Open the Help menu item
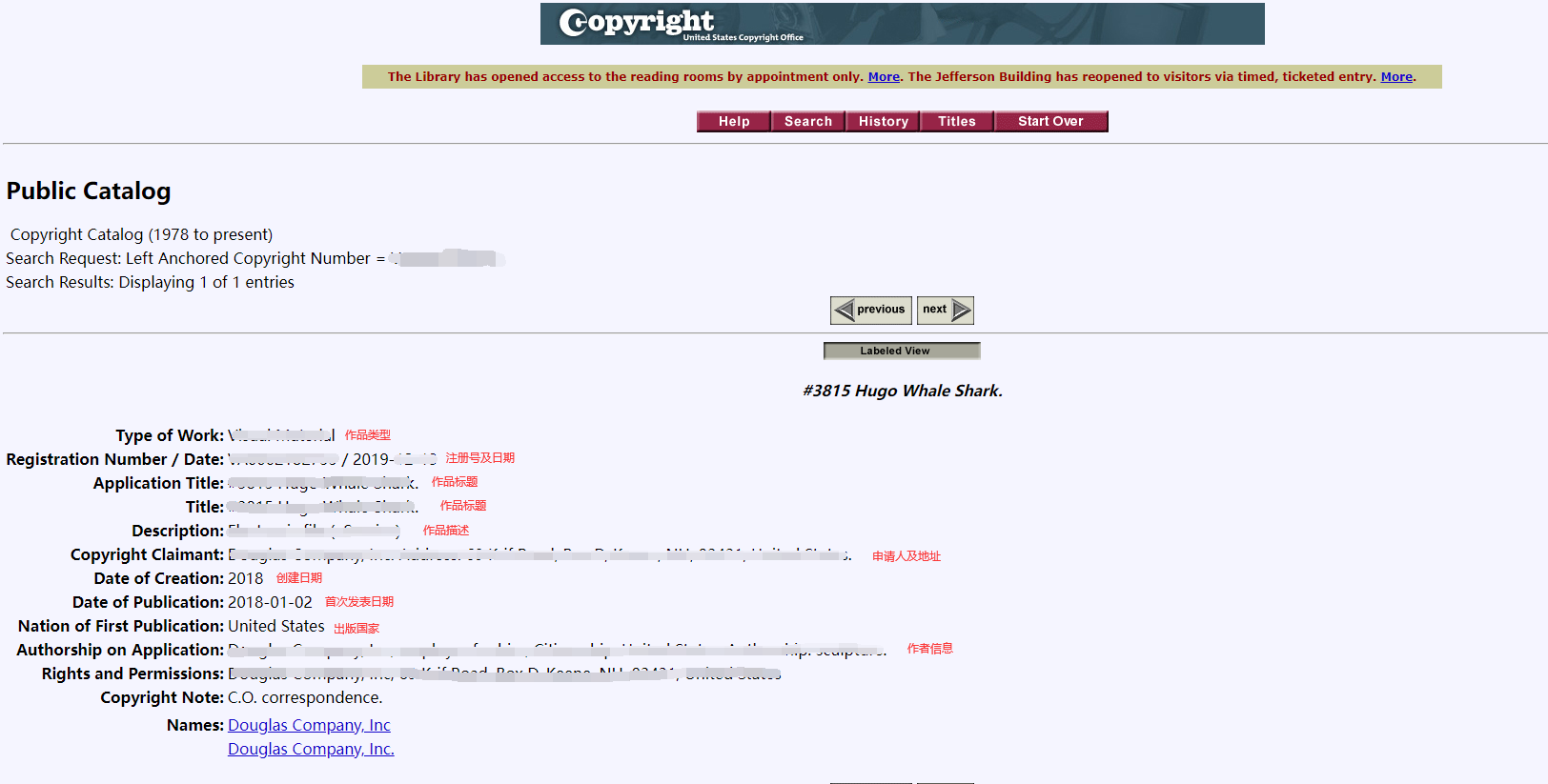1548x784 pixels. point(734,122)
